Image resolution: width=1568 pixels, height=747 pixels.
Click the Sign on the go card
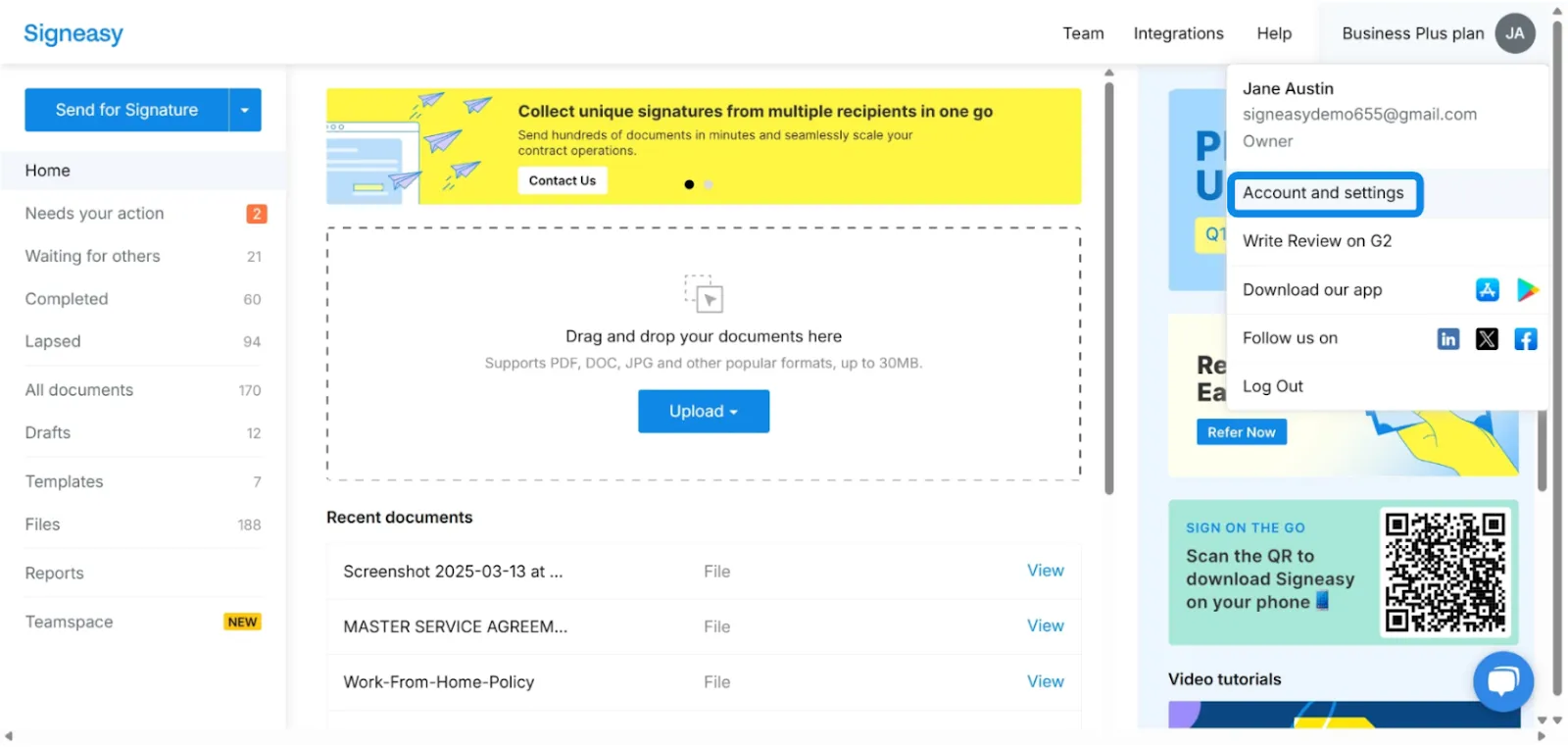[x=1343, y=573]
